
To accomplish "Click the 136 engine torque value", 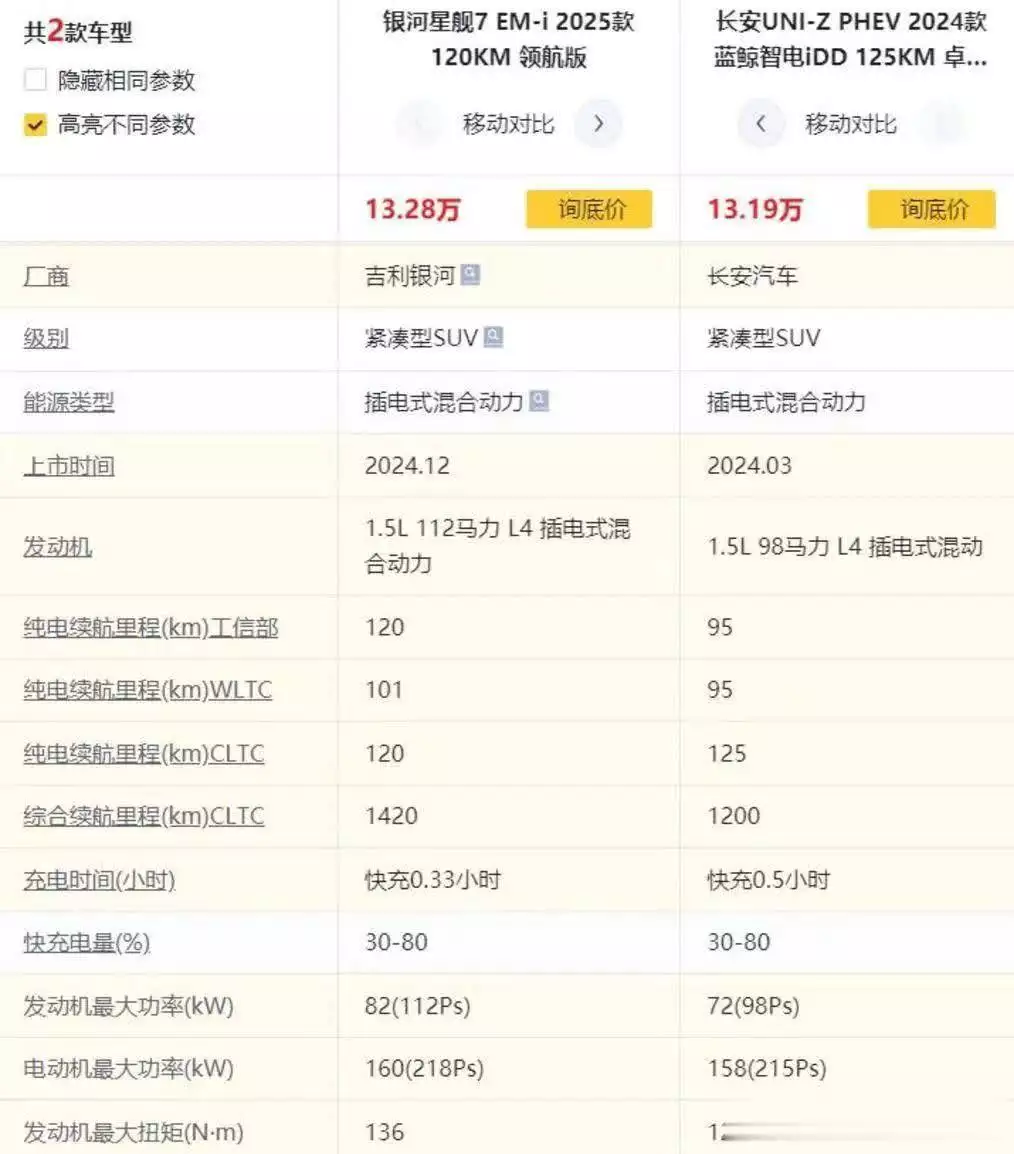I will (384, 1132).
